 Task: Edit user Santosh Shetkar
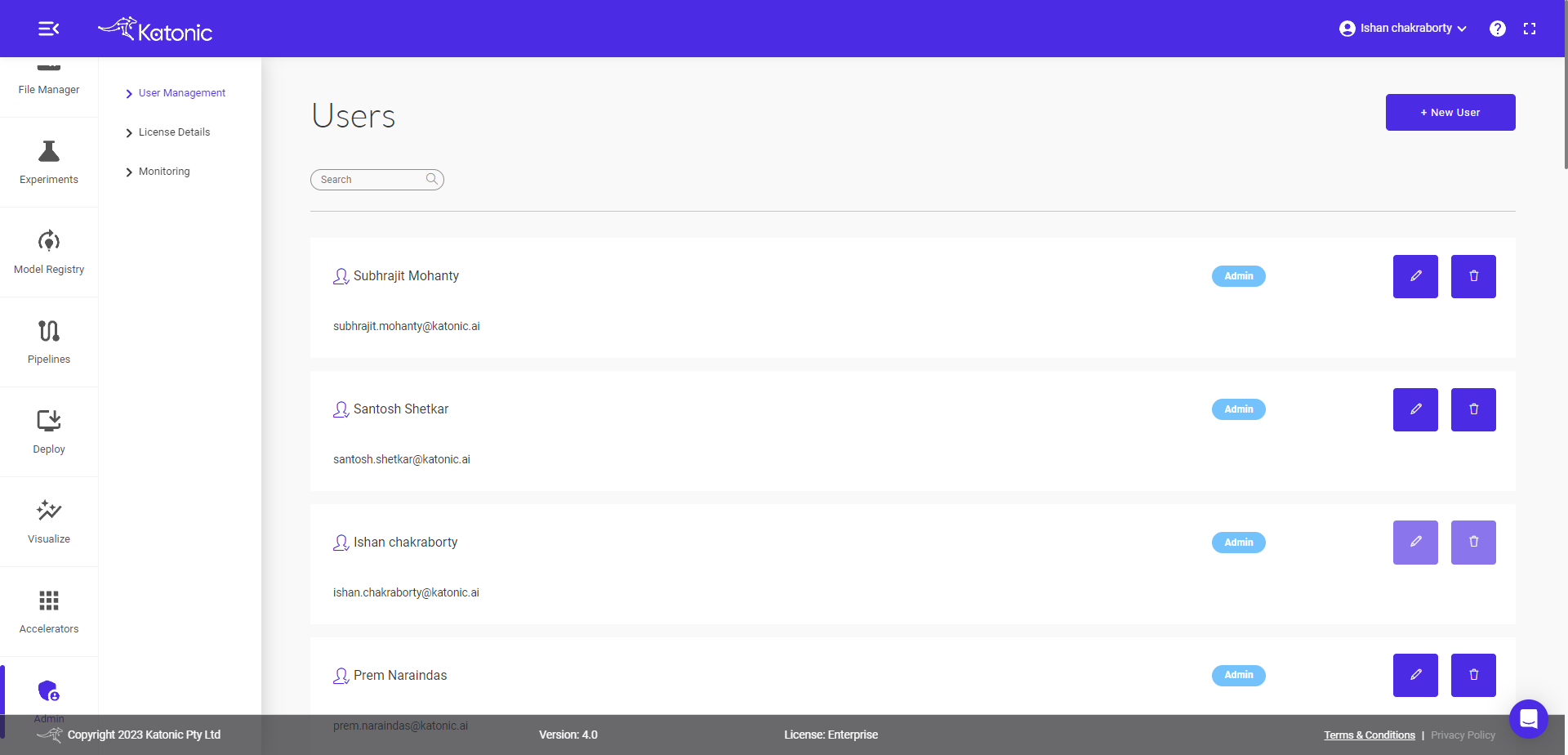[1415, 409]
